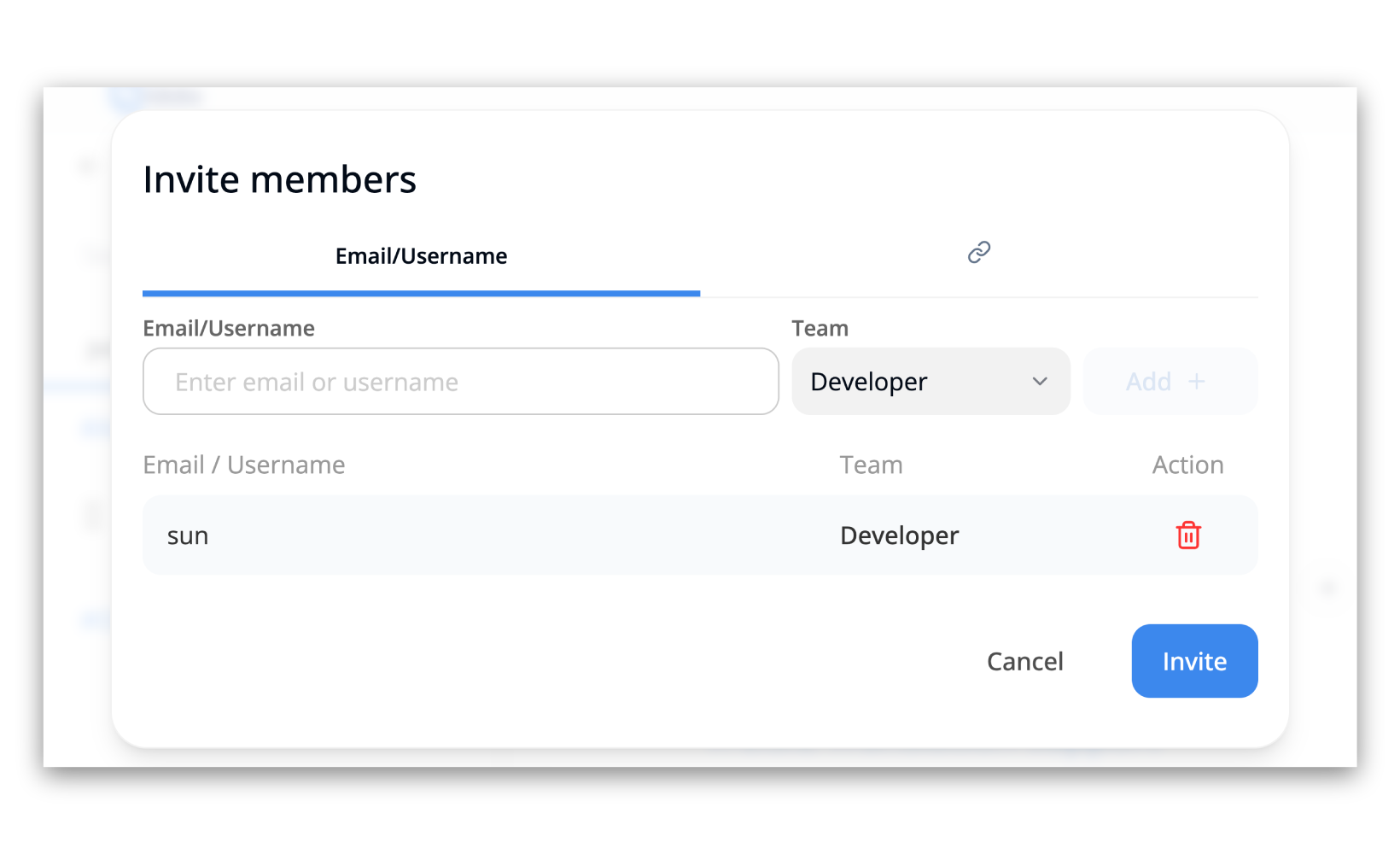The image size is (1400, 854).
Task: Delete the sun invitee with trash icon
Action: 1188,535
